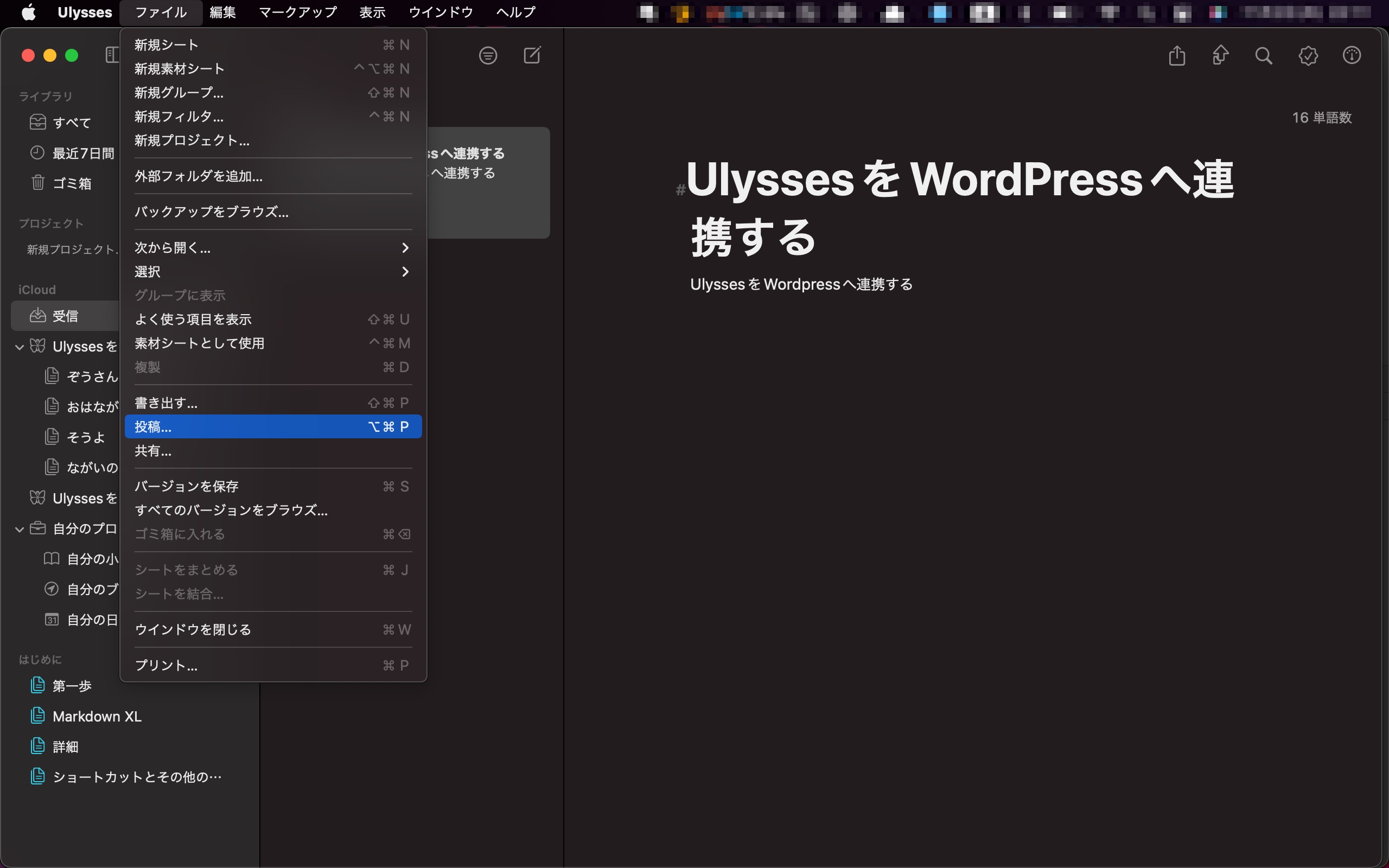1389x868 pixels.
Task: Open the revision check badge icon
Action: click(x=1308, y=56)
